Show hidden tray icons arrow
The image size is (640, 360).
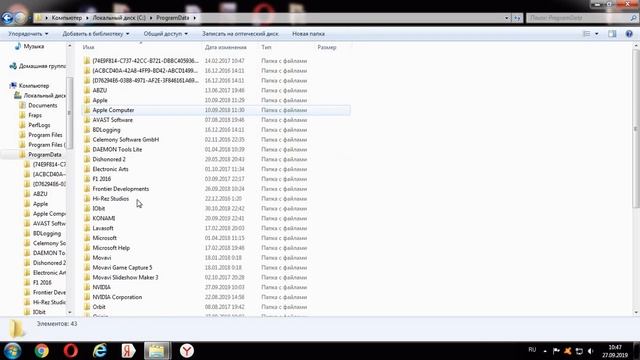click(545, 351)
